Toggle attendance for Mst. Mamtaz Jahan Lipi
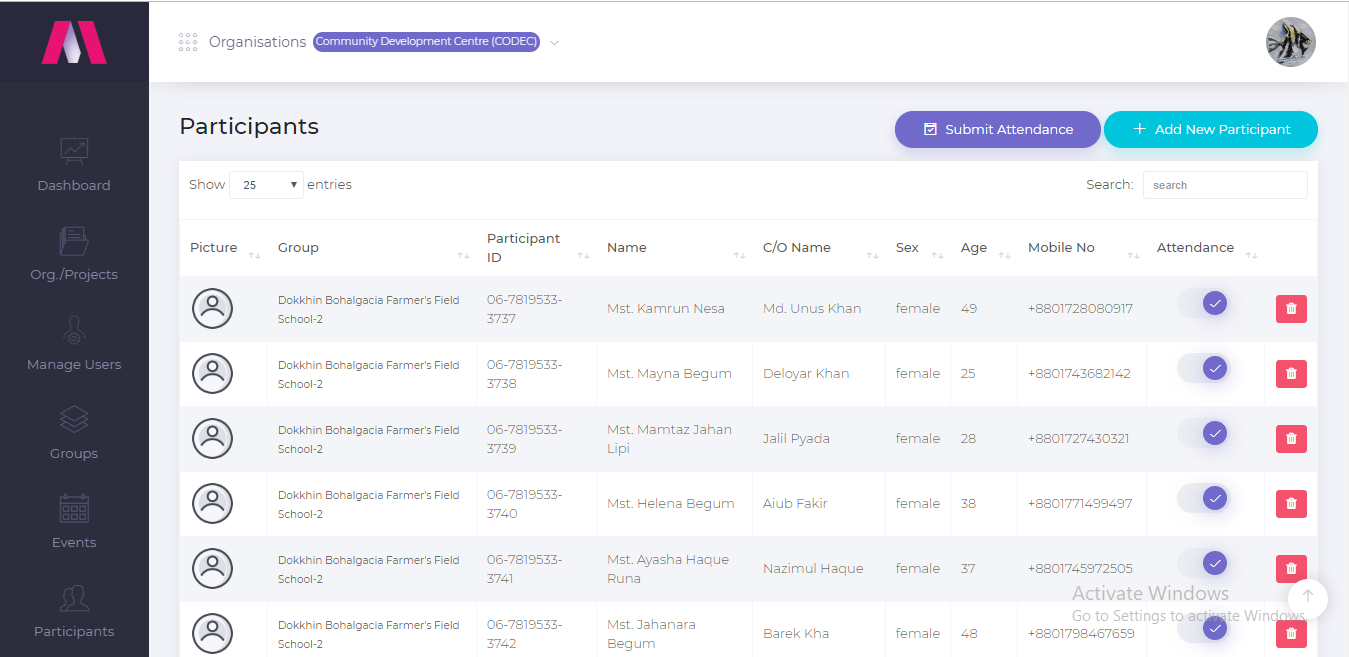 pos(1203,433)
